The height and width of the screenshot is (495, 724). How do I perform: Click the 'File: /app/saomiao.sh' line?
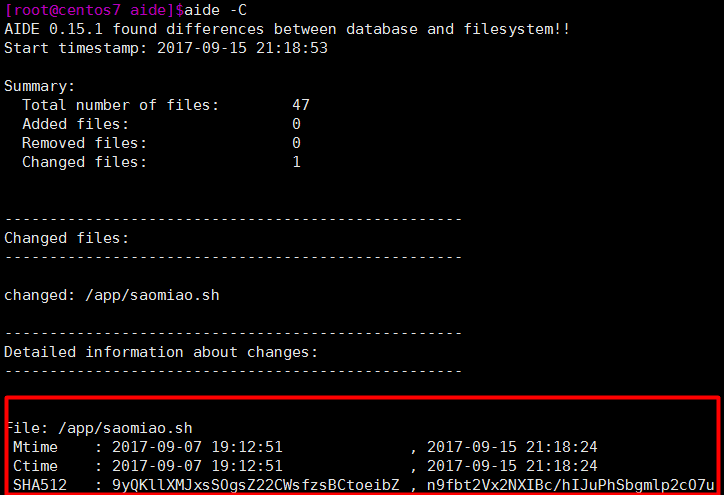point(97,428)
